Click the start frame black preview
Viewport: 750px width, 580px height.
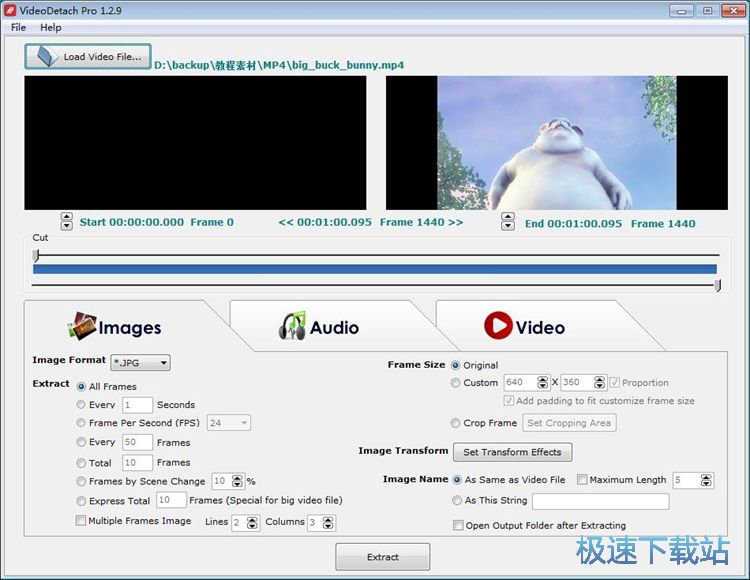tap(195, 142)
